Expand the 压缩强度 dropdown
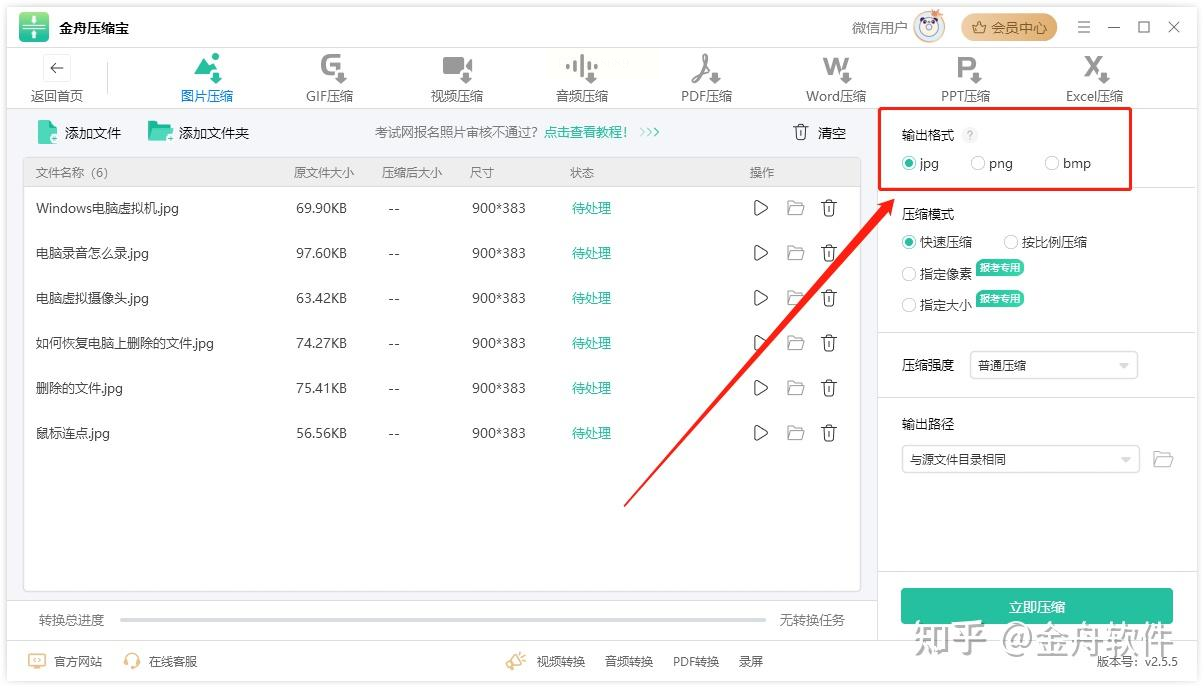Image resolution: width=1204 pixels, height=688 pixels. click(1053, 366)
